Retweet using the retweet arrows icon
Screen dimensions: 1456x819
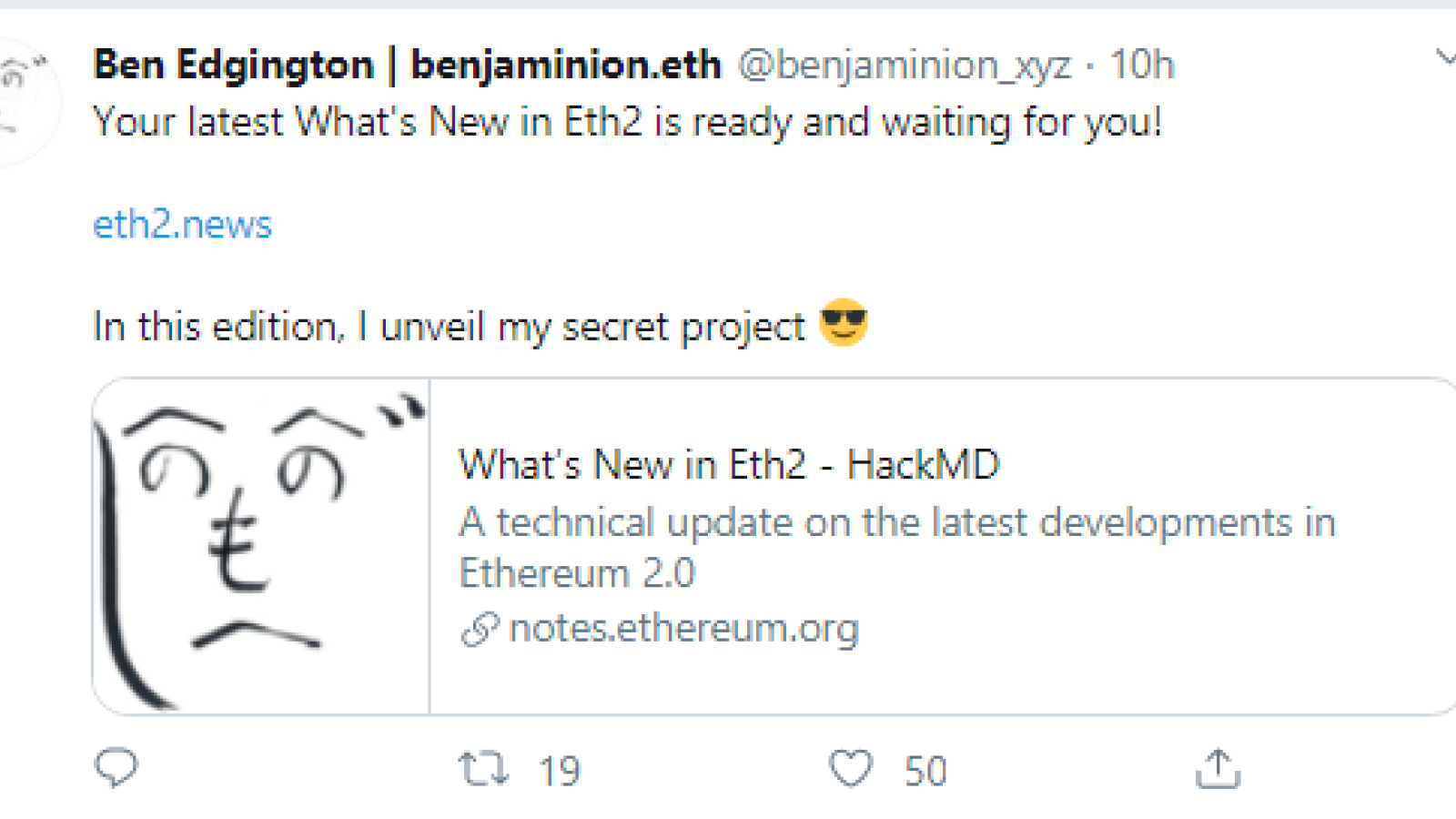pos(483,769)
